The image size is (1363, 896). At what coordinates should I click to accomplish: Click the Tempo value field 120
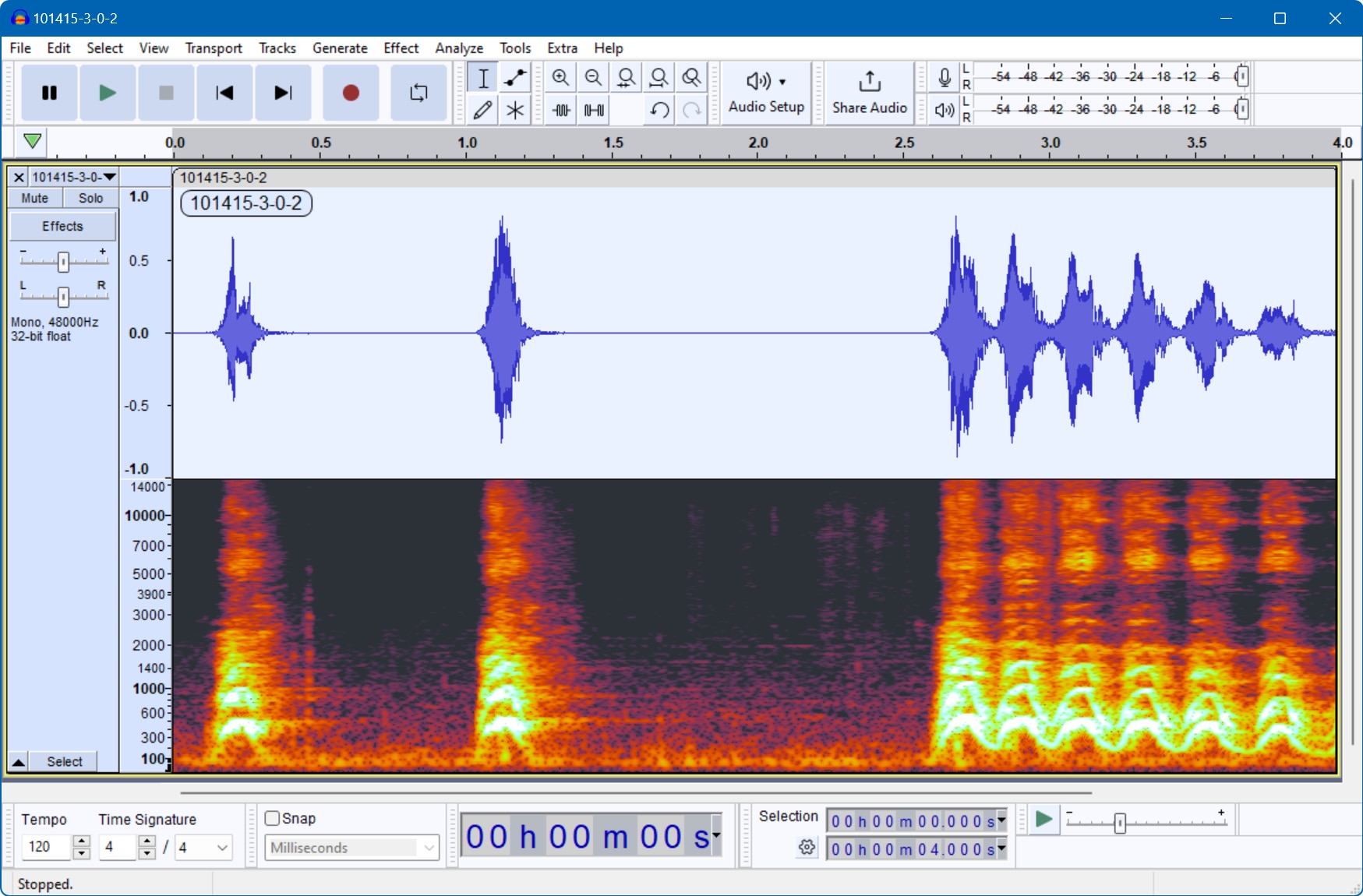coord(47,847)
